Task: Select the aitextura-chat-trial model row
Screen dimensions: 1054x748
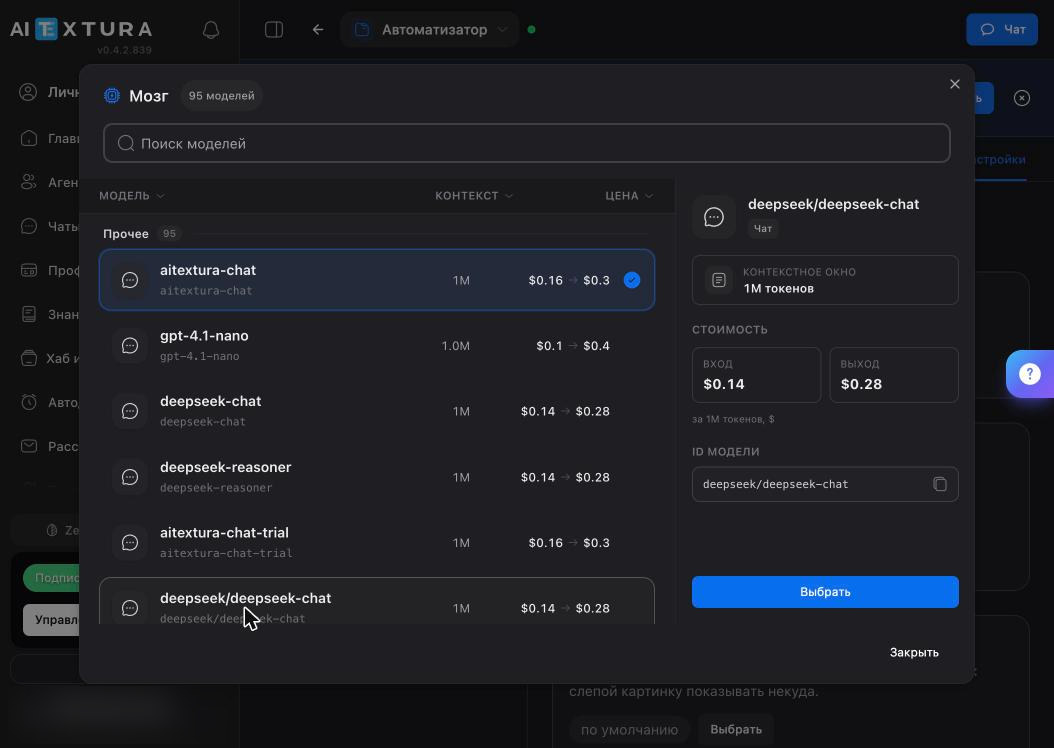Action: 376,542
